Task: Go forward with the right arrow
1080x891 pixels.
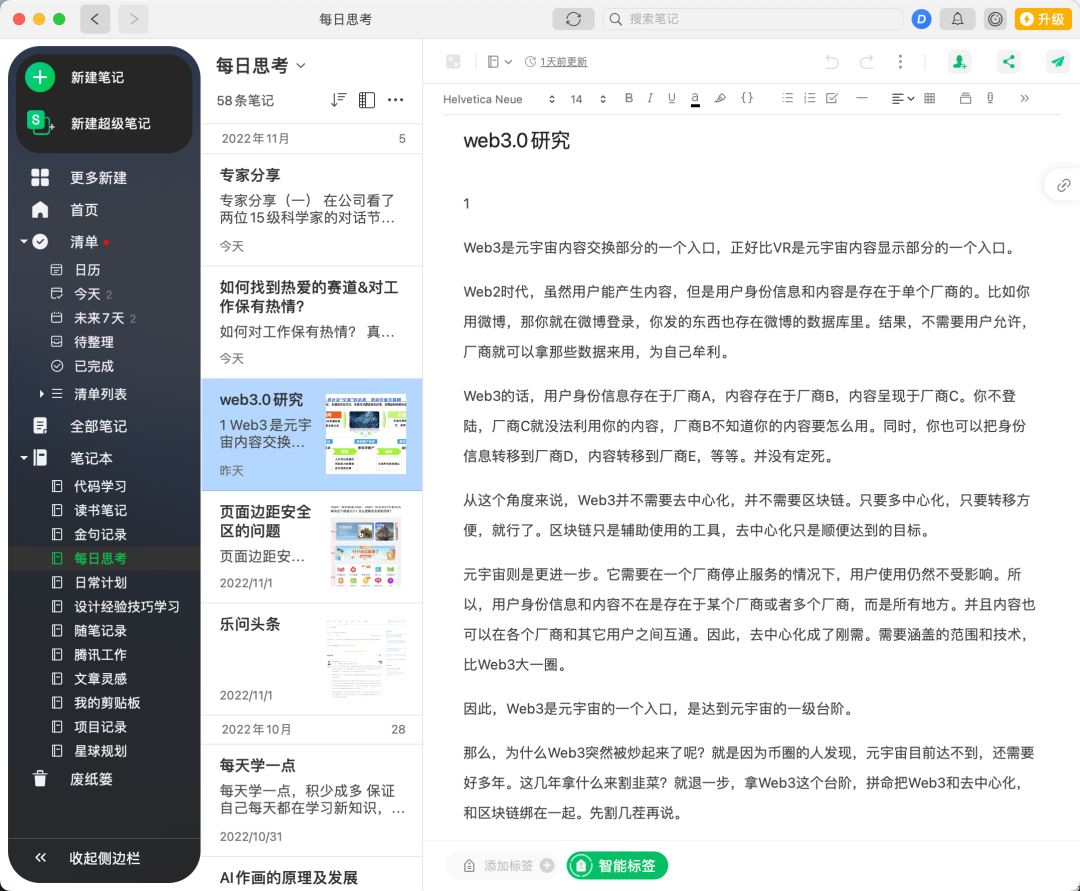Action: 134,19
